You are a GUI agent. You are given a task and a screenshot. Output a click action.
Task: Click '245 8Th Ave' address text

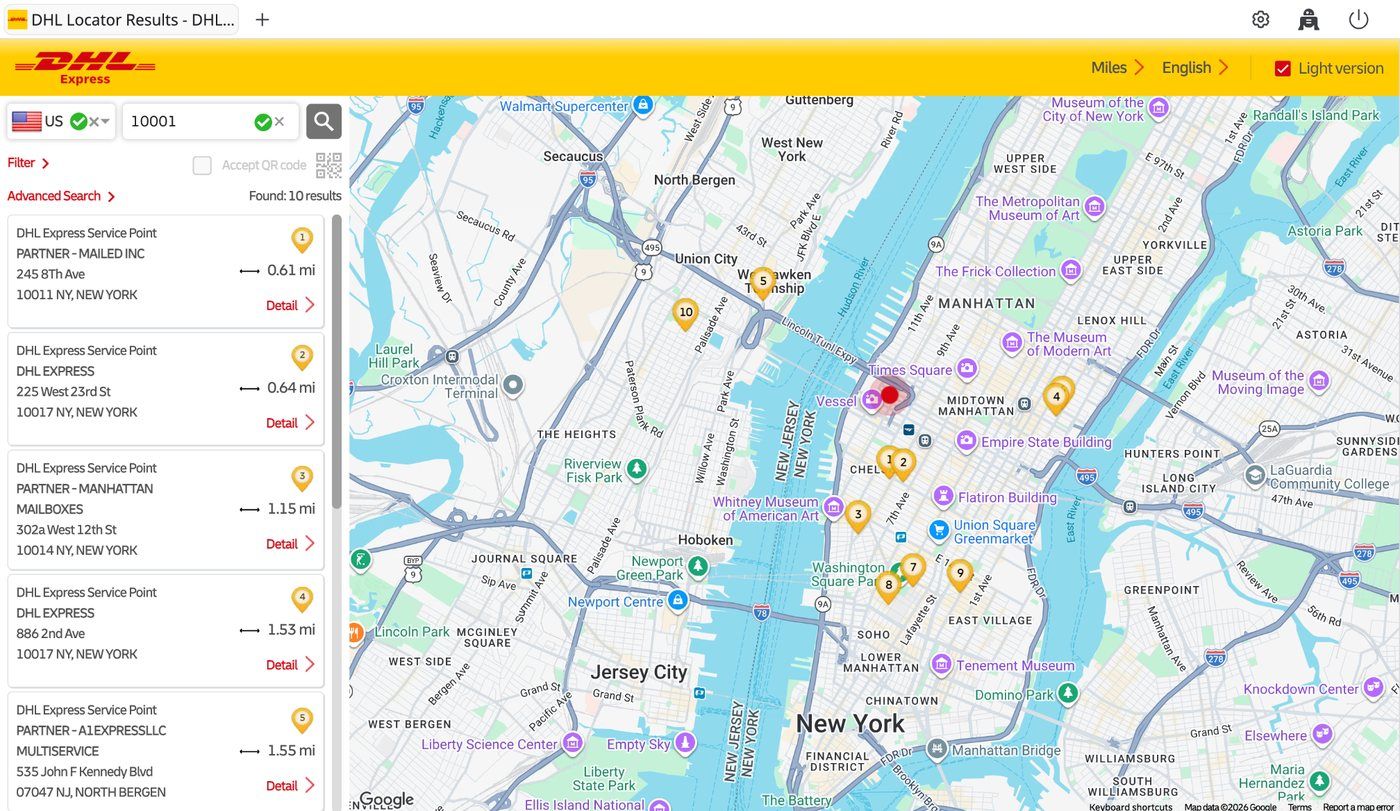pyautogui.click(x=50, y=274)
